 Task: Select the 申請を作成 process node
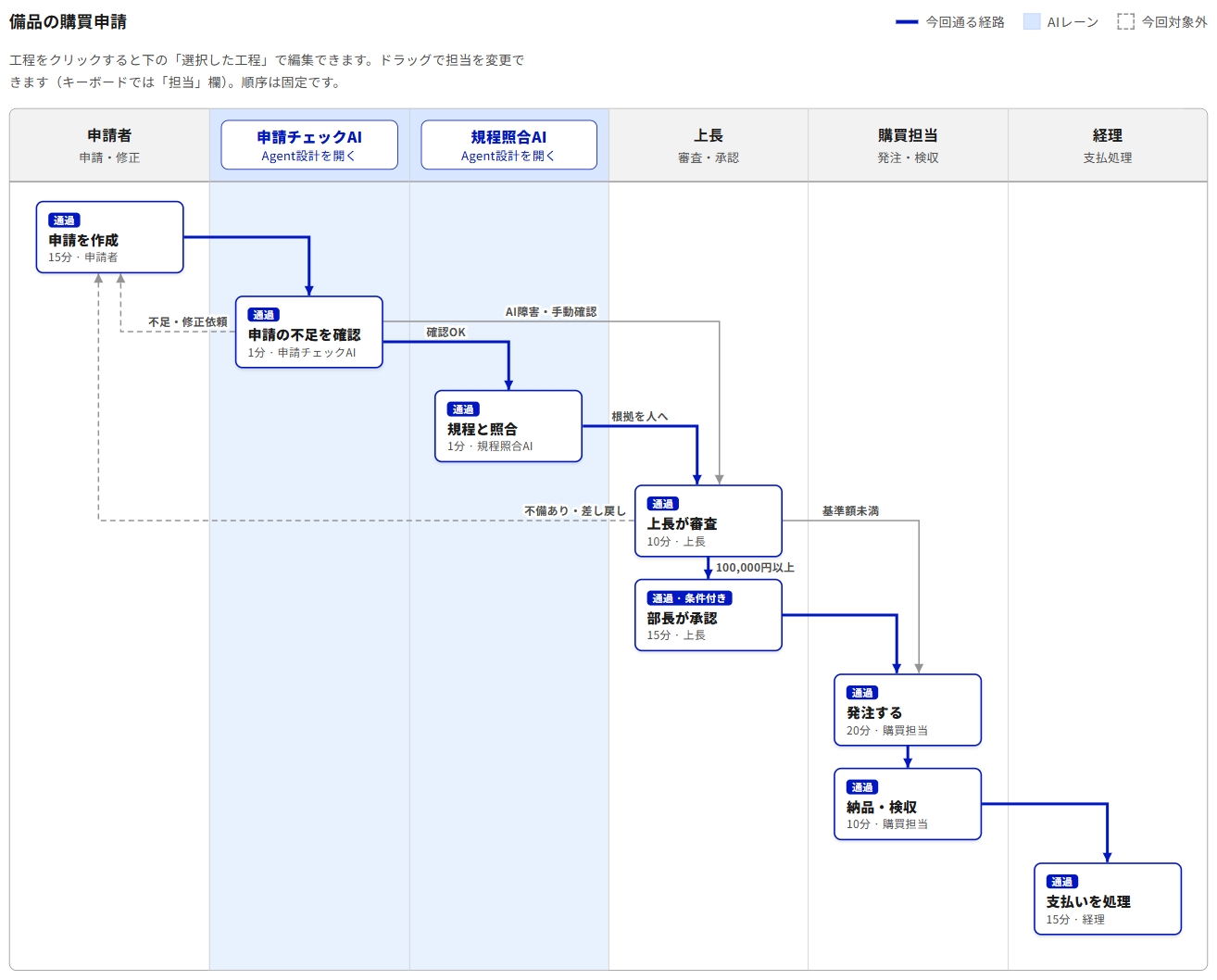[x=110, y=237]
